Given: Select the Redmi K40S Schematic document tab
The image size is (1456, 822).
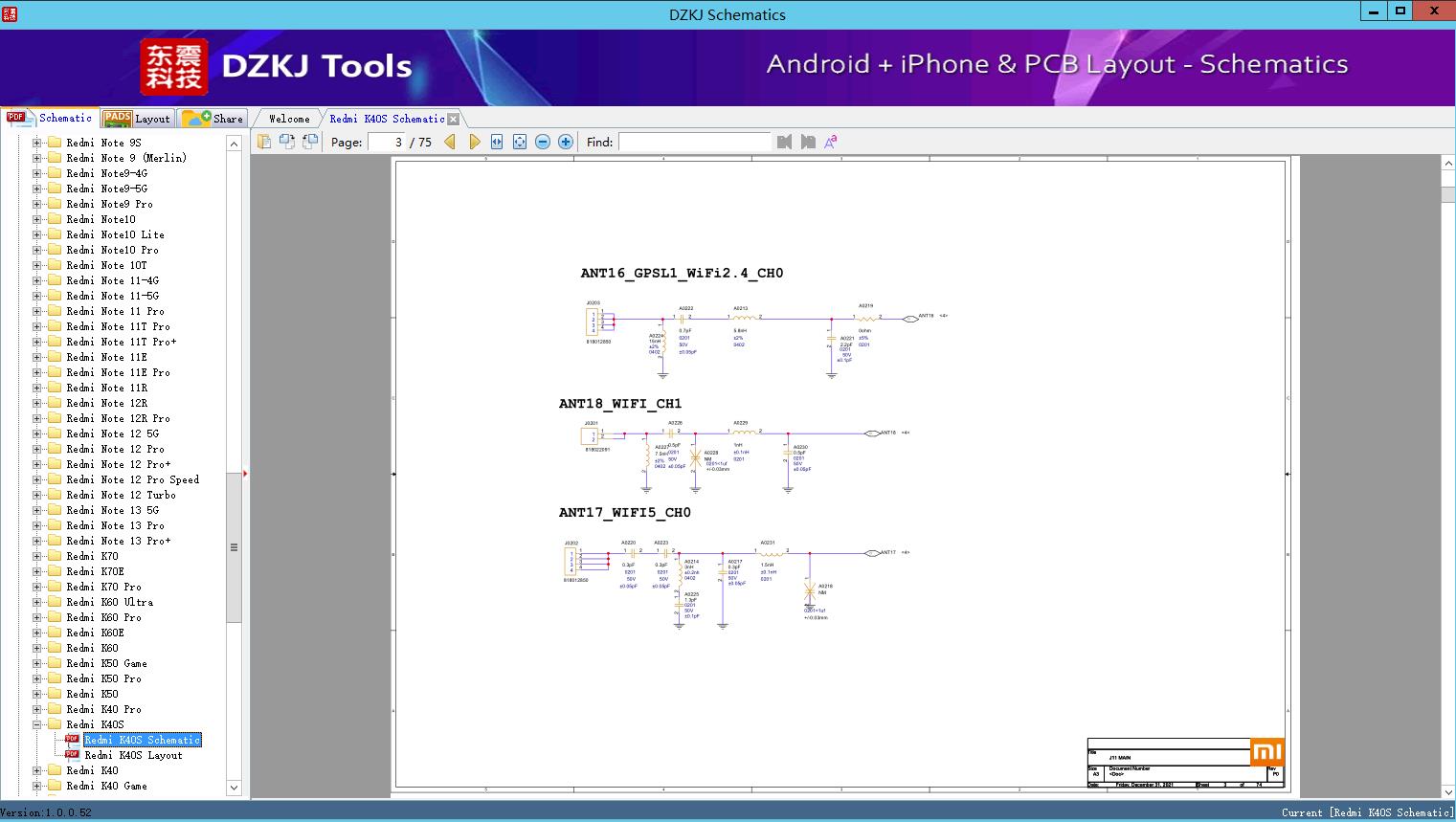Looking at the screenshot, I should click(x=387, y=119).
